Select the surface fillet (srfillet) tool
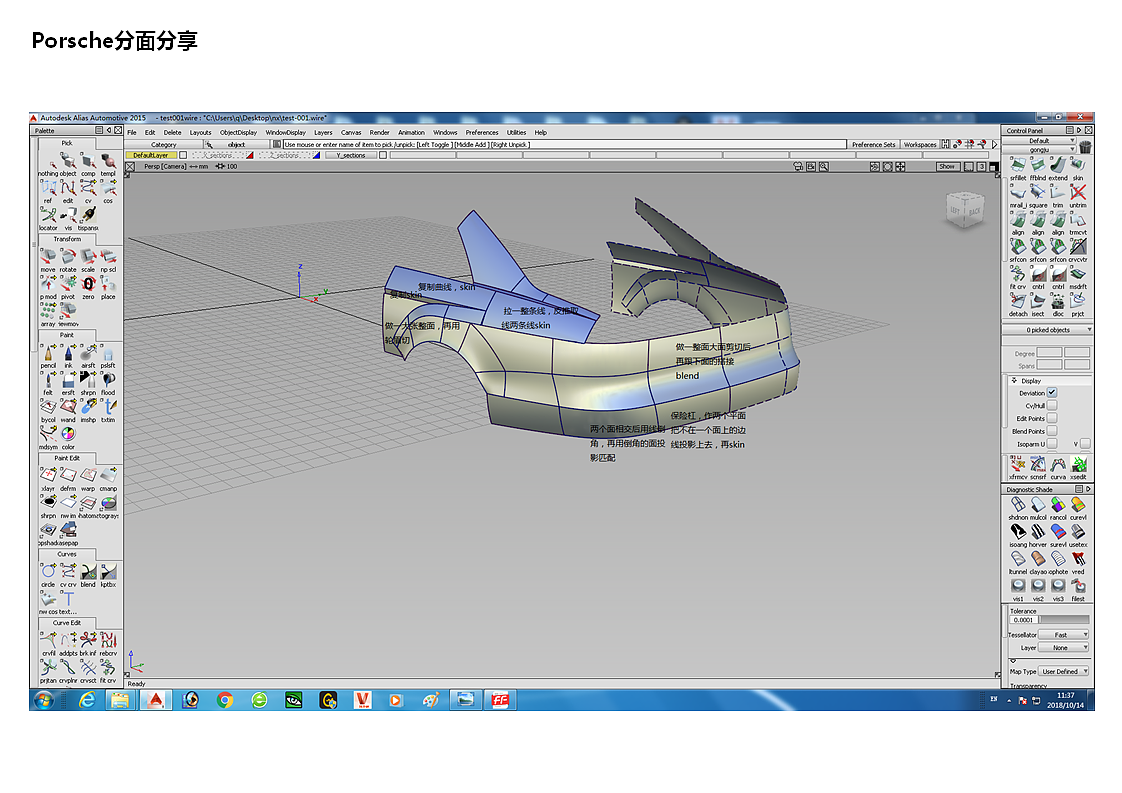 [x=1018, y=166]
